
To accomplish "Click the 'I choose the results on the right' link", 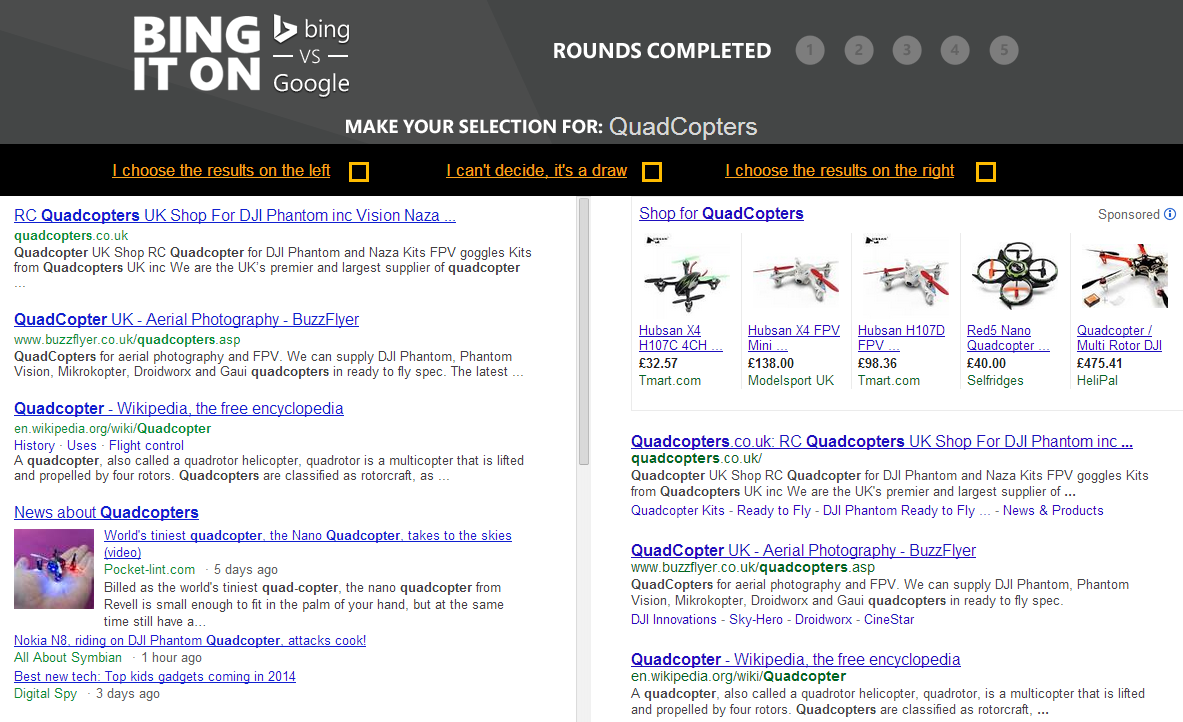I will [x=840, y=171].
